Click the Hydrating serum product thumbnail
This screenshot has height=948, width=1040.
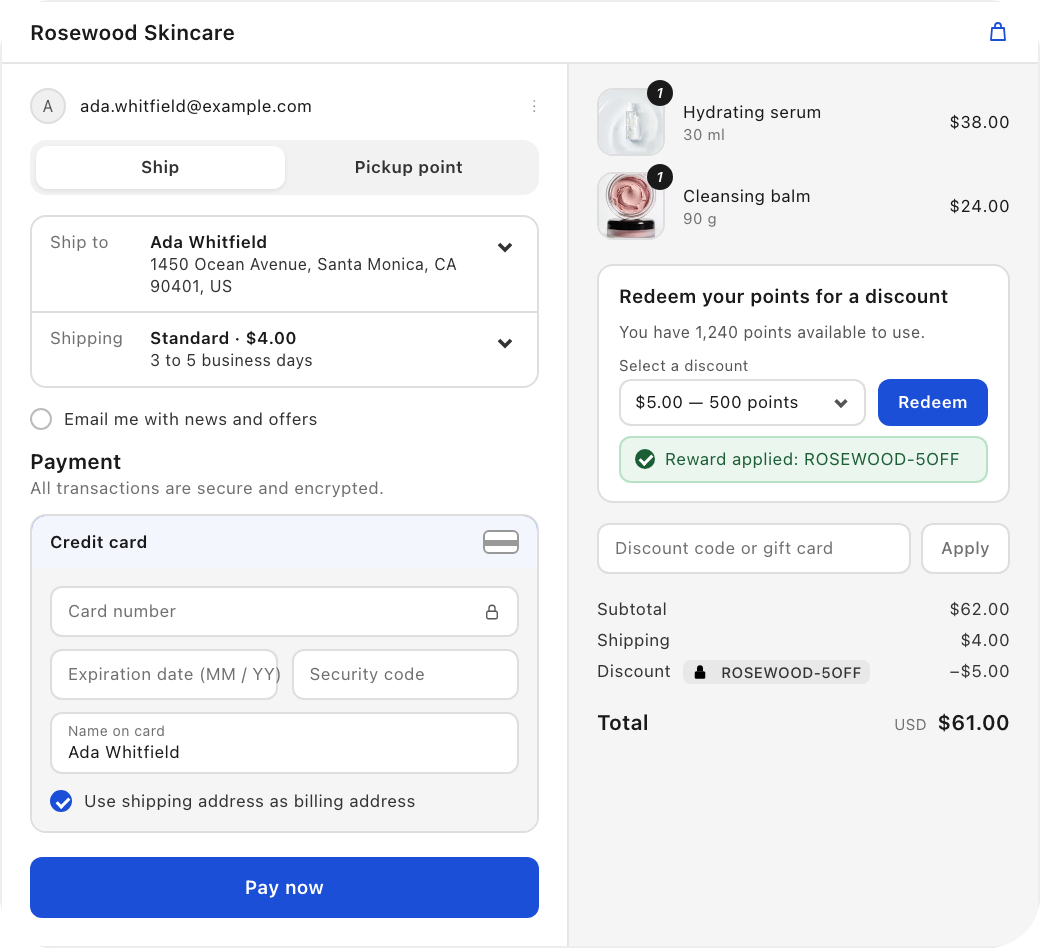pos(631,122)
